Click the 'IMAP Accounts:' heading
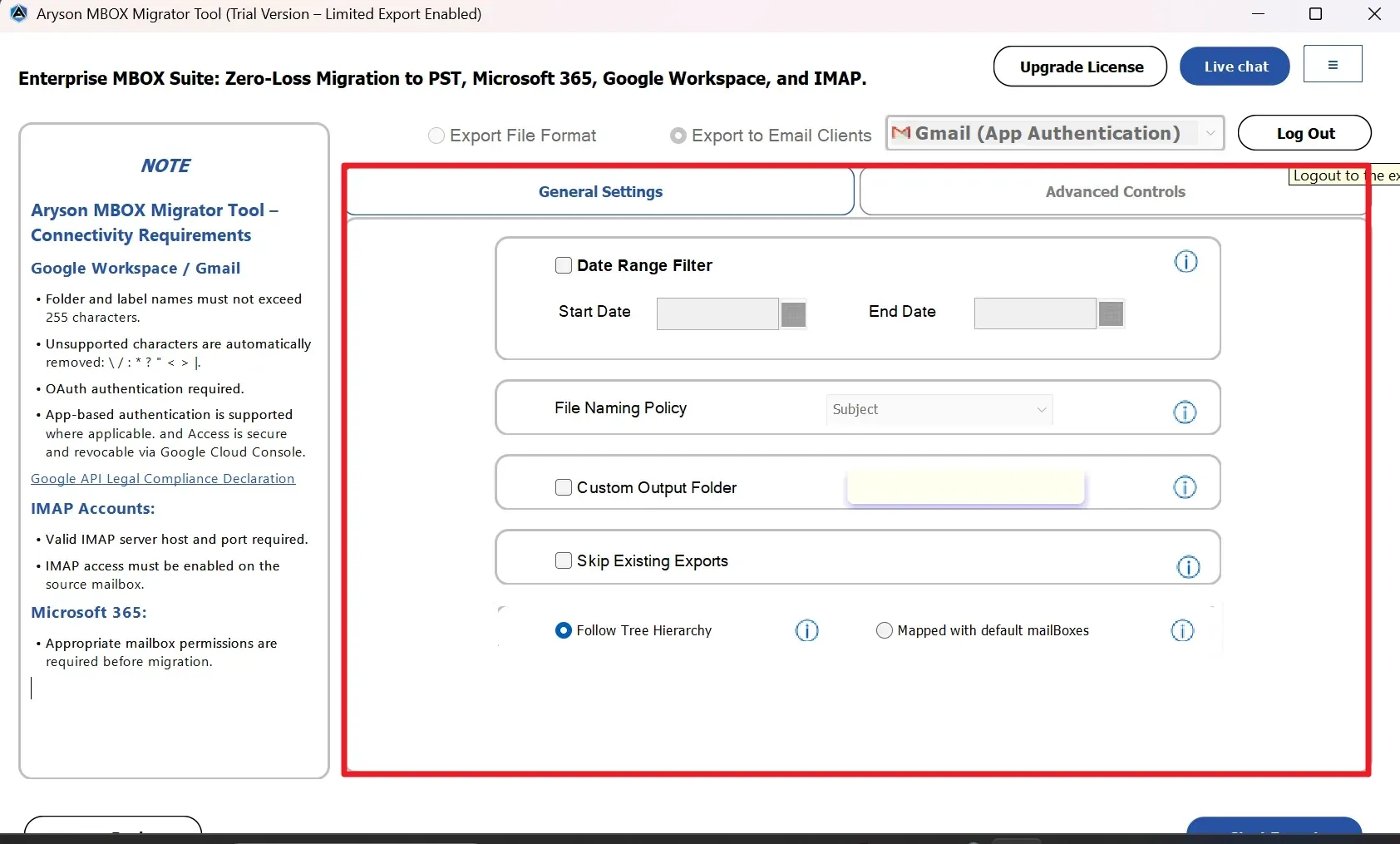 pyautogui.click(x=93, y=509)
